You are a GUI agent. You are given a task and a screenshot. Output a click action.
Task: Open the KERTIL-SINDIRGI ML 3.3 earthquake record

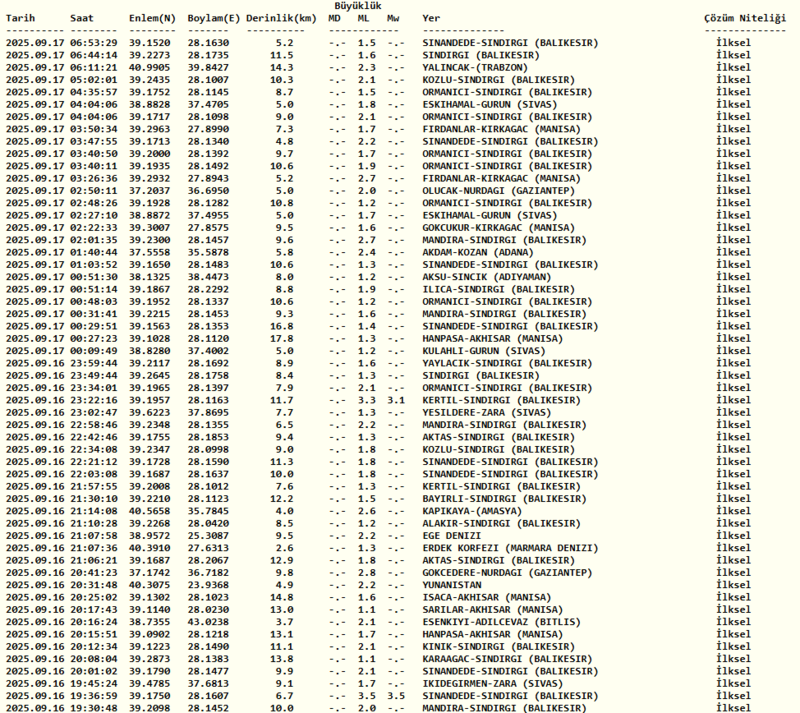500,400
